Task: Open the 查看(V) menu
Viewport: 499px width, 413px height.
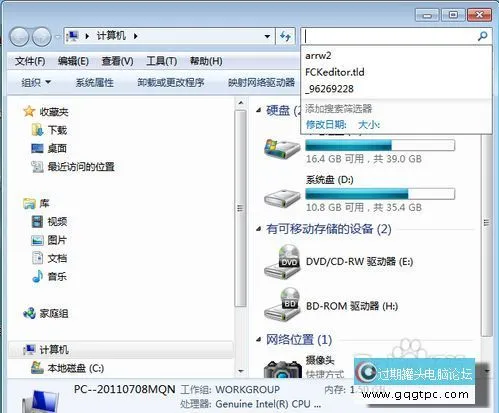Action: pyautogui.click(x=117, y=61)
